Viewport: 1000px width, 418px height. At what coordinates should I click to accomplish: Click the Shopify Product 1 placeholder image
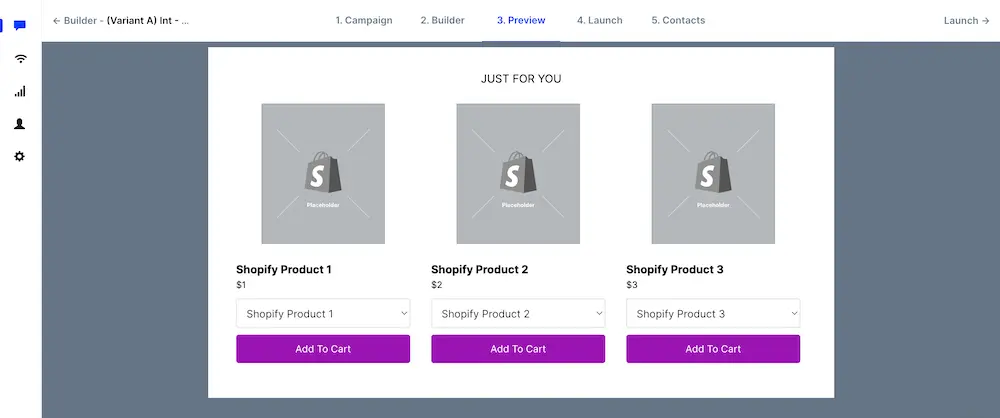[323, 174]
